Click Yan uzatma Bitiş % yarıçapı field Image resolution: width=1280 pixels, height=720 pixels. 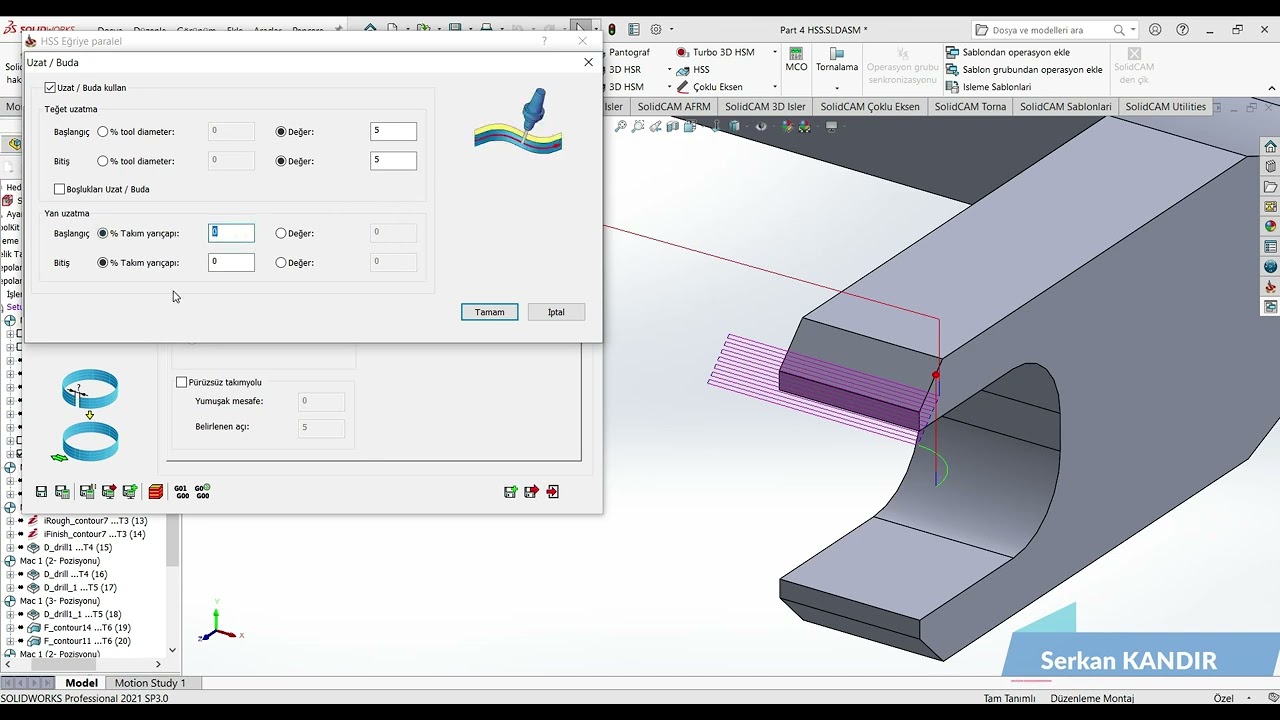coord(231,262)
